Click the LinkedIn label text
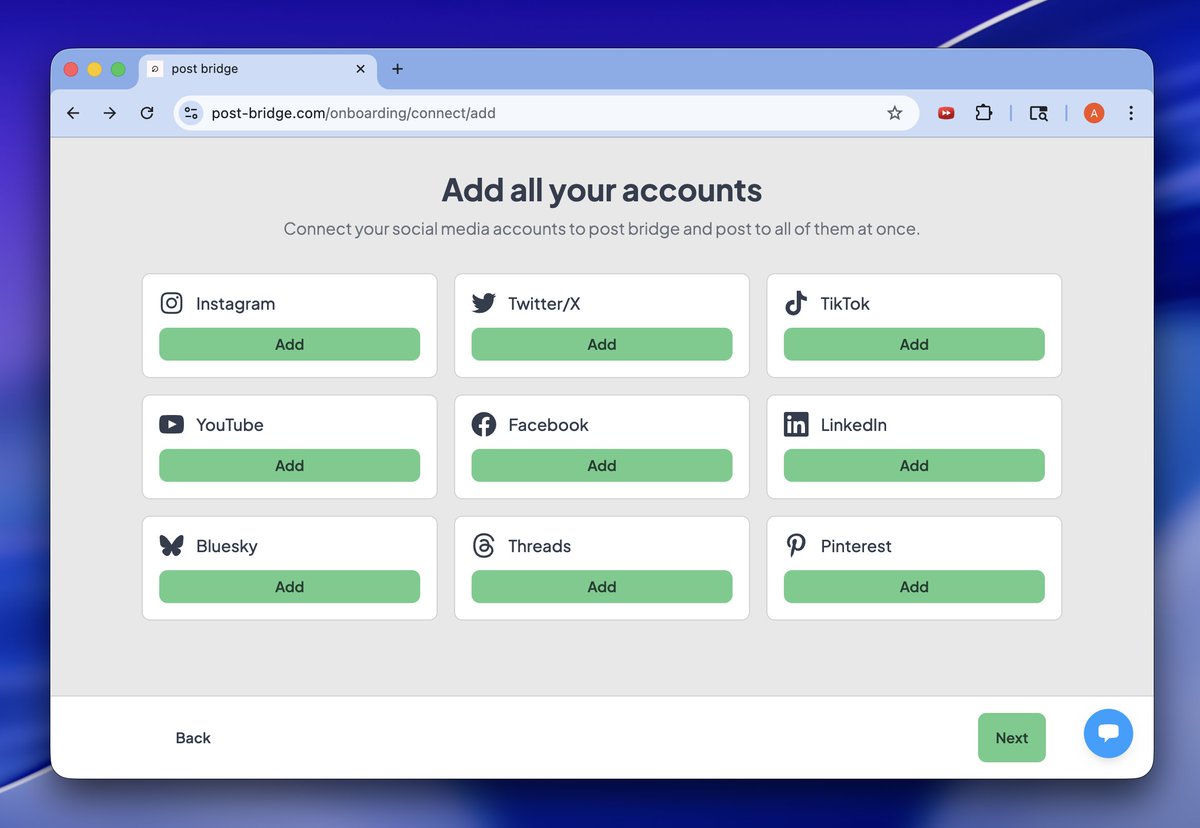The image size is (1200, 828). click(854, 425)
